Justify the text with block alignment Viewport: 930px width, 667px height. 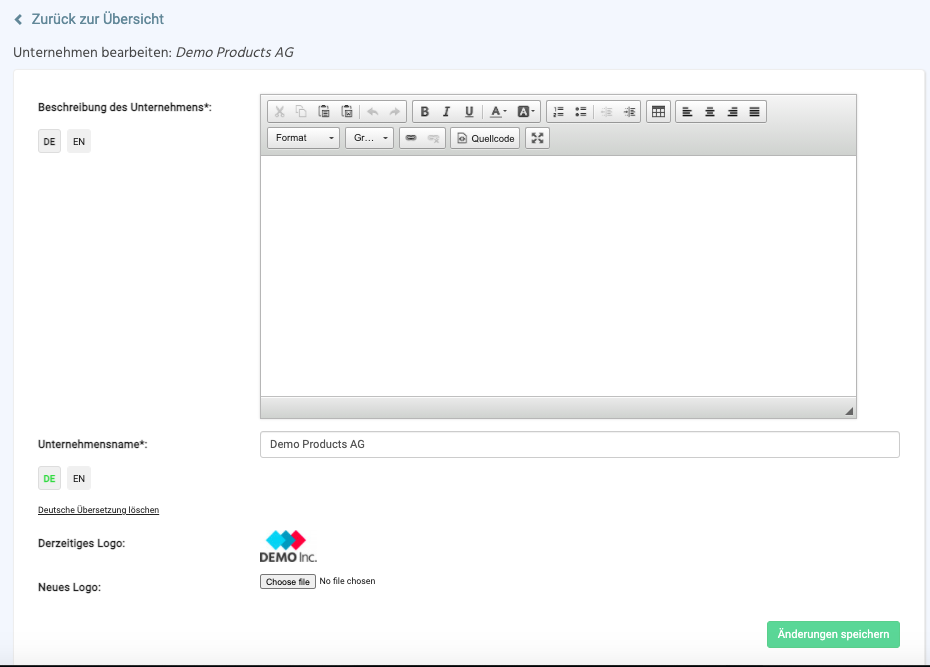click(755, 112)
